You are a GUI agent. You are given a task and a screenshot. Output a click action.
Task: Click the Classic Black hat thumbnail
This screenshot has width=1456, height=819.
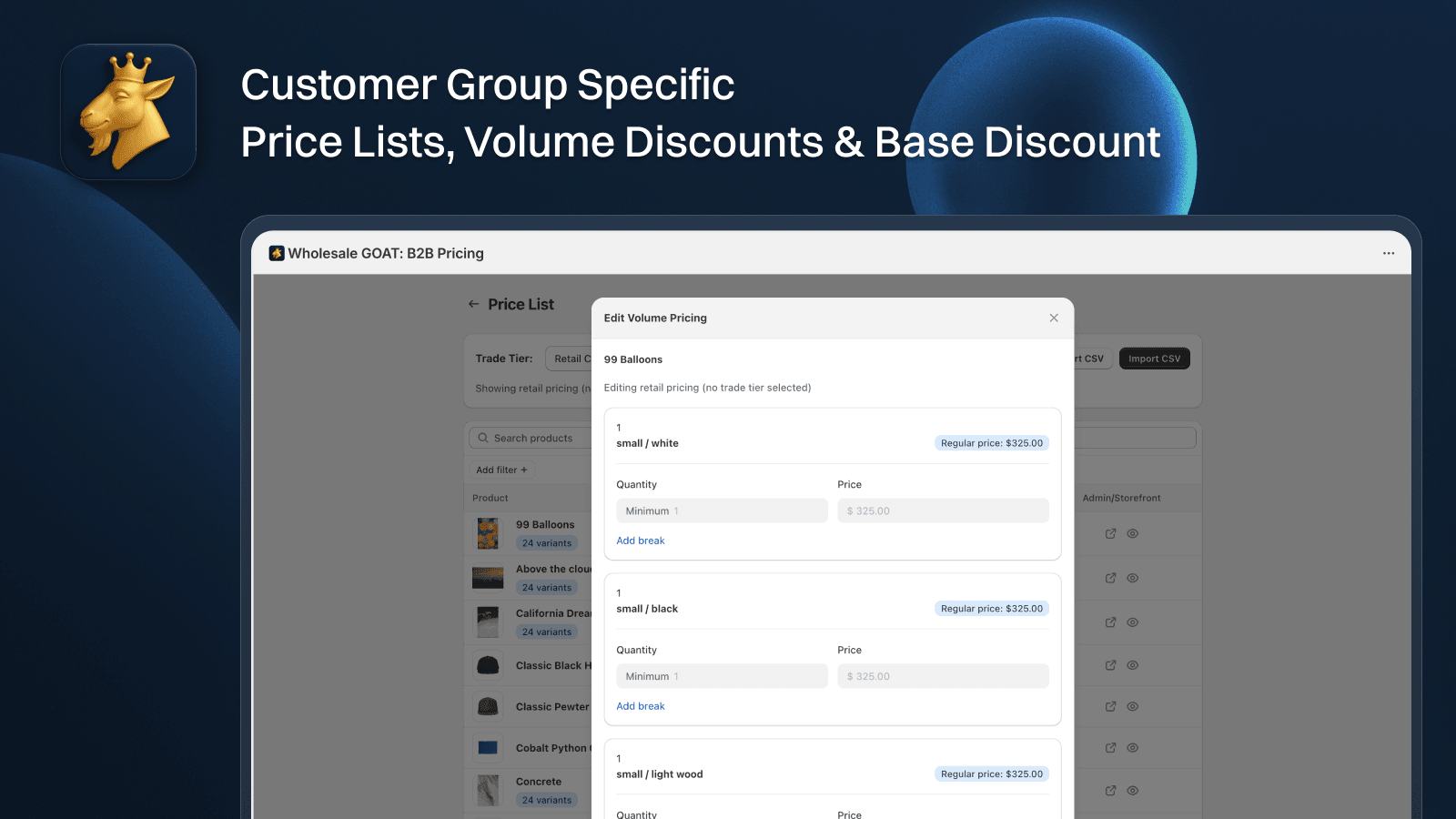(488, 665)
